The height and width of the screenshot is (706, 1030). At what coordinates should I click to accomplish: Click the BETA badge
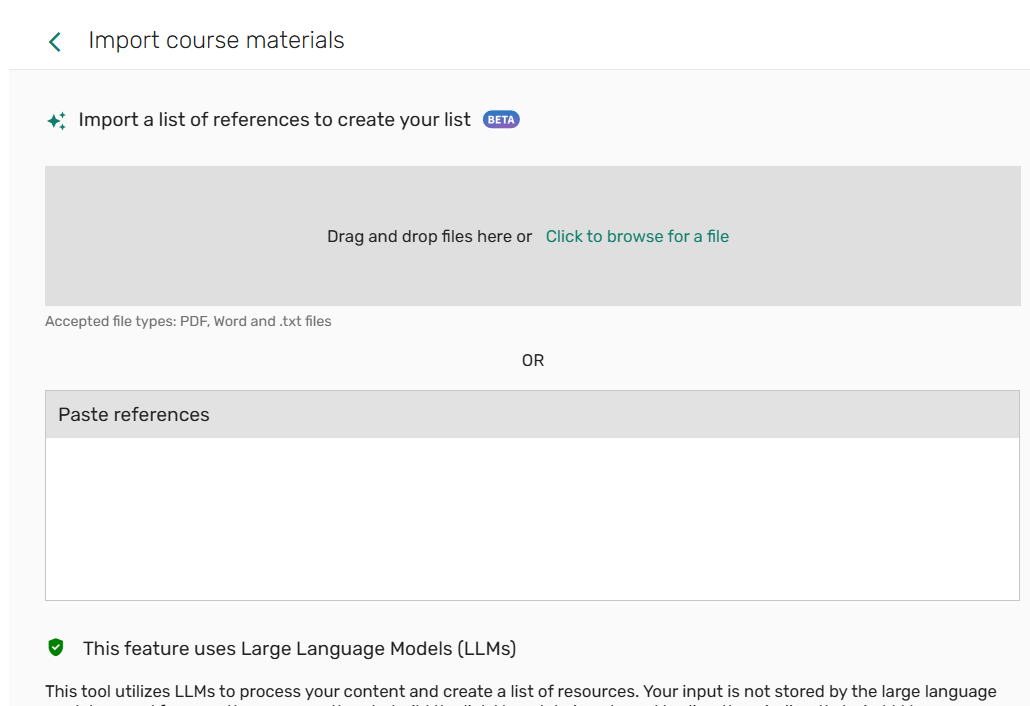pos(501,120)
